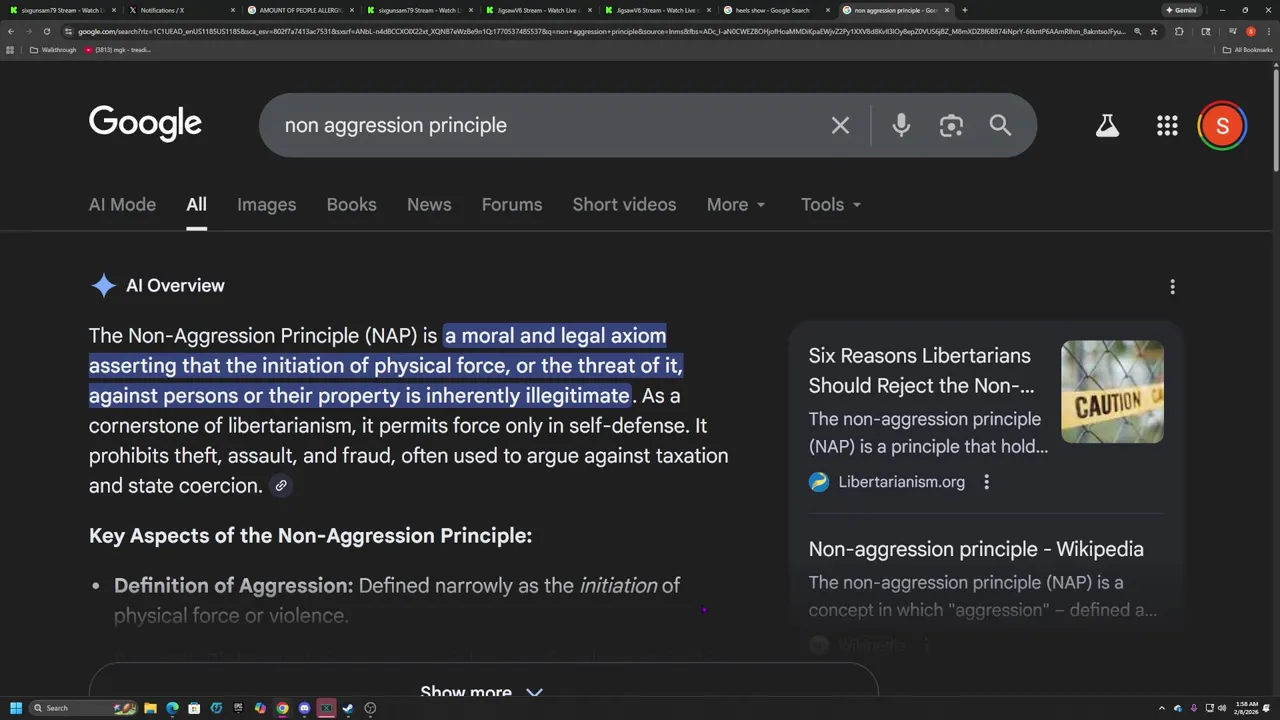Image resolution: width=1280 pixels, height=720 pixels.
Task: Click the Windows taskbar Search box
Action: pyautogui.click(x=82, y=708)
